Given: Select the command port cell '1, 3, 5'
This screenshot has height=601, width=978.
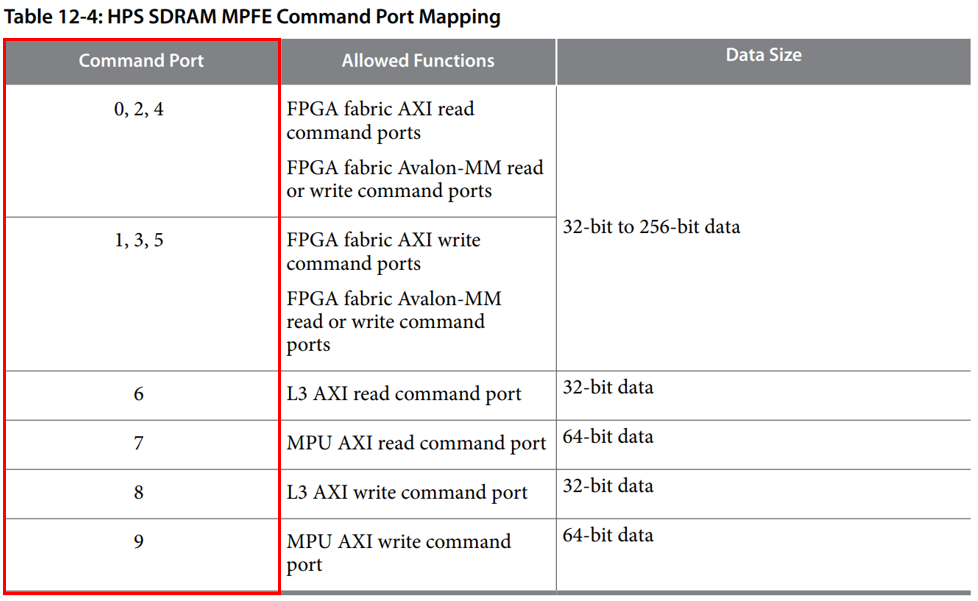Looking at the screenshot, I should pos(139,241).
